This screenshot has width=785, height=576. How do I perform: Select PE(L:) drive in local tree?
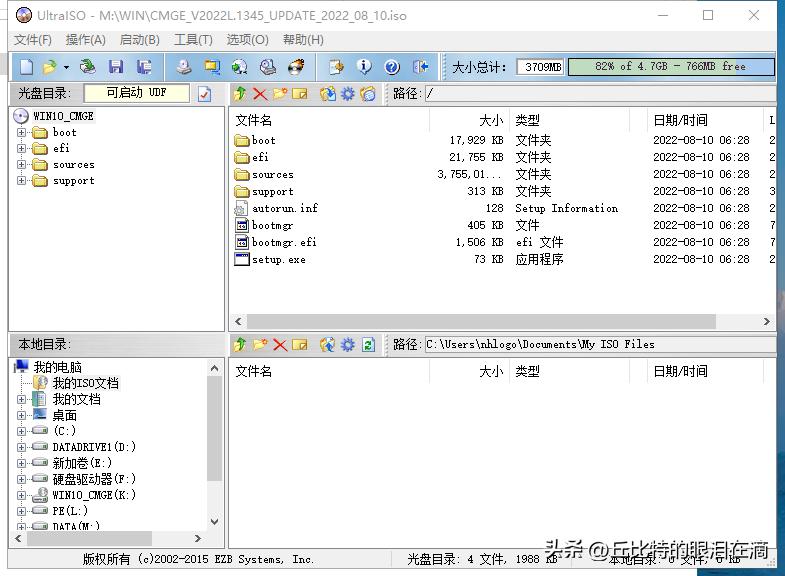[70, 511]
